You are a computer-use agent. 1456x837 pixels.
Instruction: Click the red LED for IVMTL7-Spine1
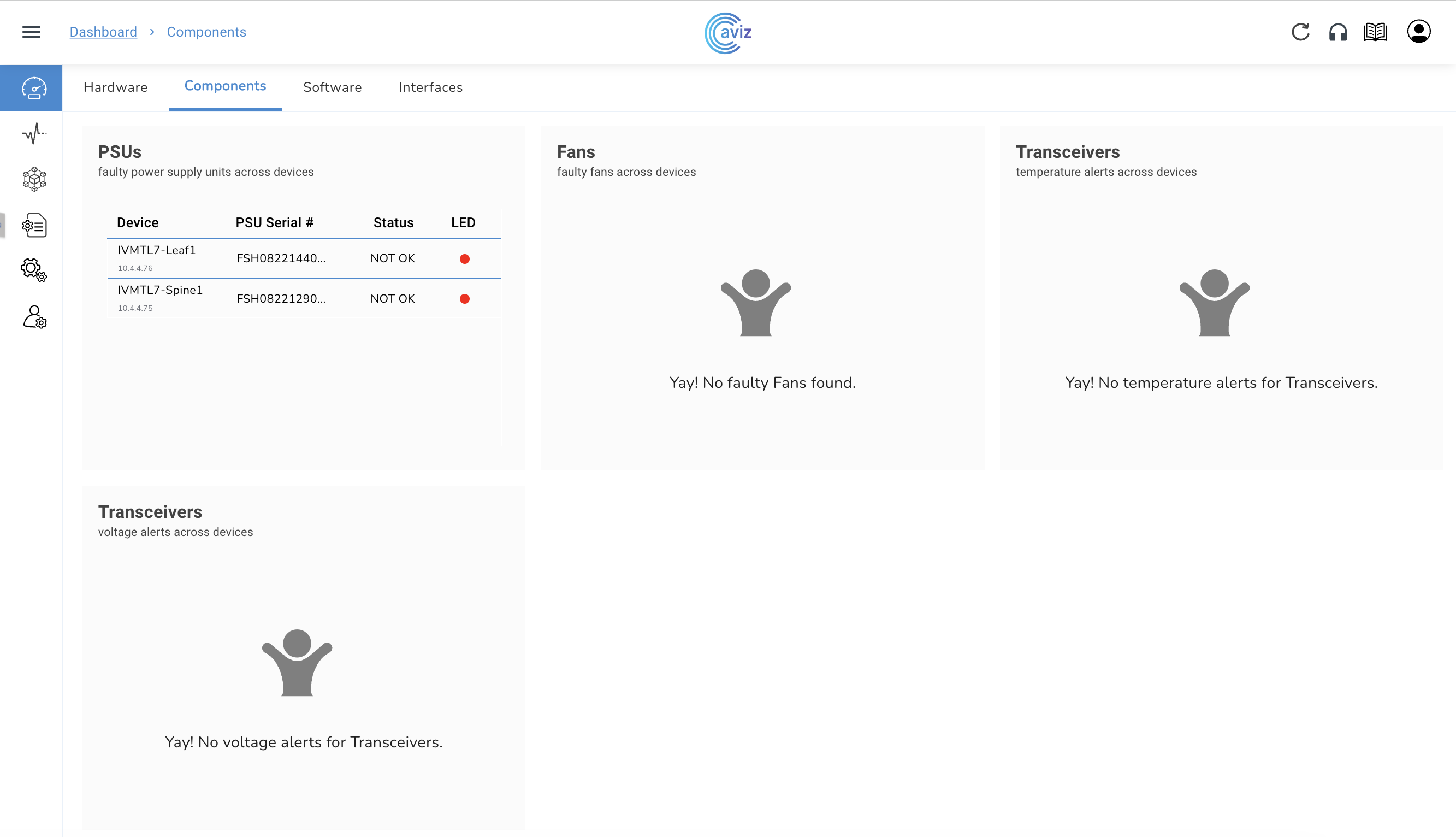[464, 299]
